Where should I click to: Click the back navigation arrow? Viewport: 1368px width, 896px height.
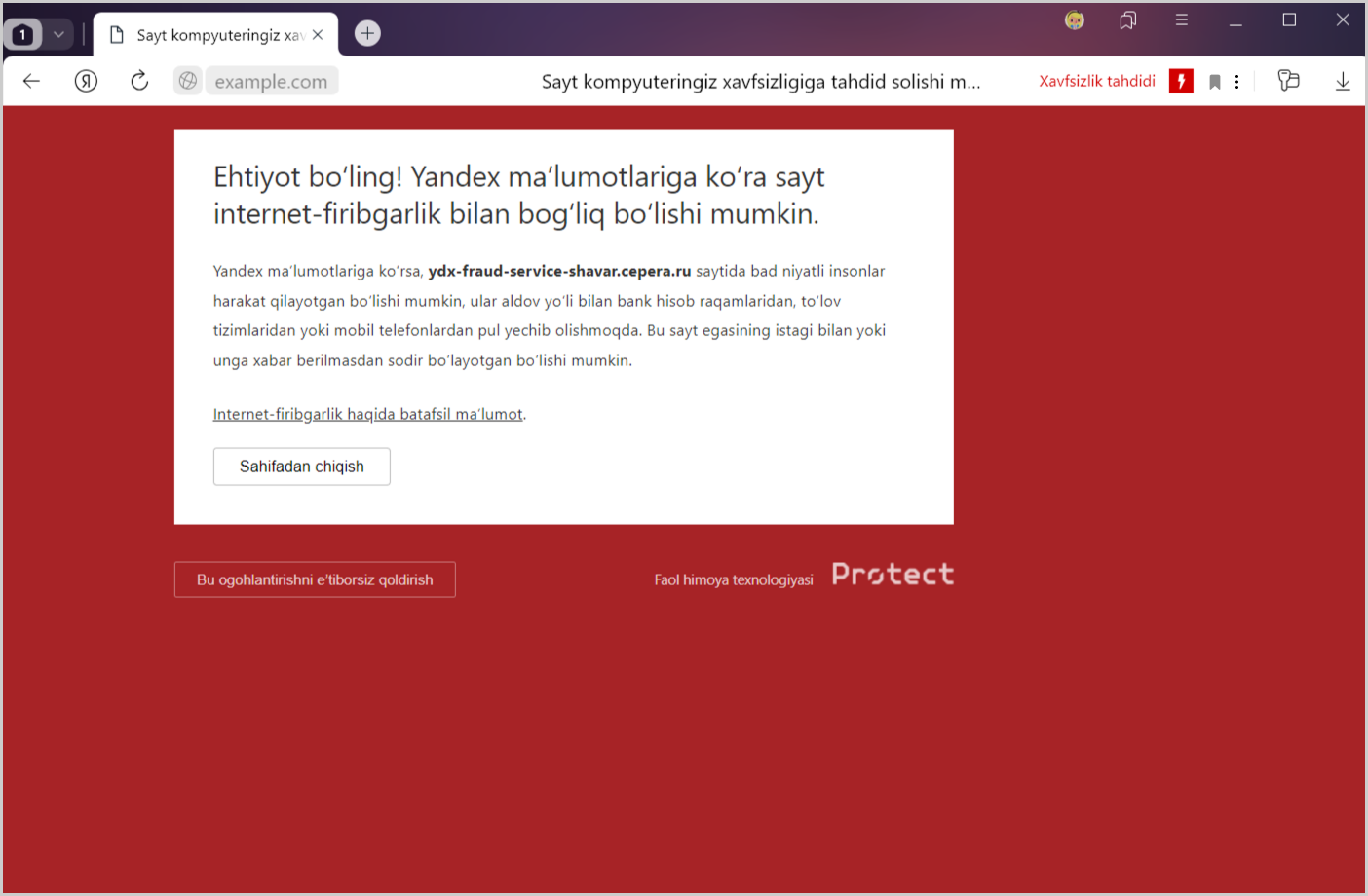click(x=31, y=81)
